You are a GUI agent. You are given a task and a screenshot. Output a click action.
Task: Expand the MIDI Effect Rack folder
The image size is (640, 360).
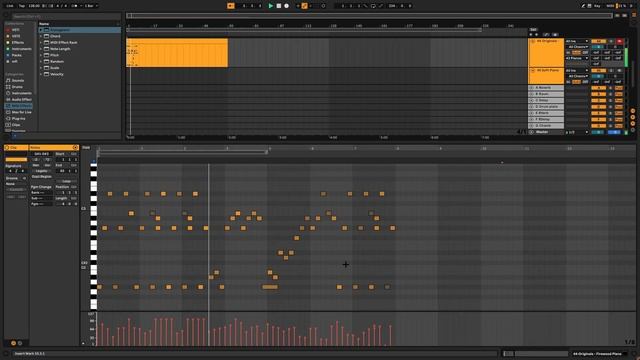pos(41,42)
